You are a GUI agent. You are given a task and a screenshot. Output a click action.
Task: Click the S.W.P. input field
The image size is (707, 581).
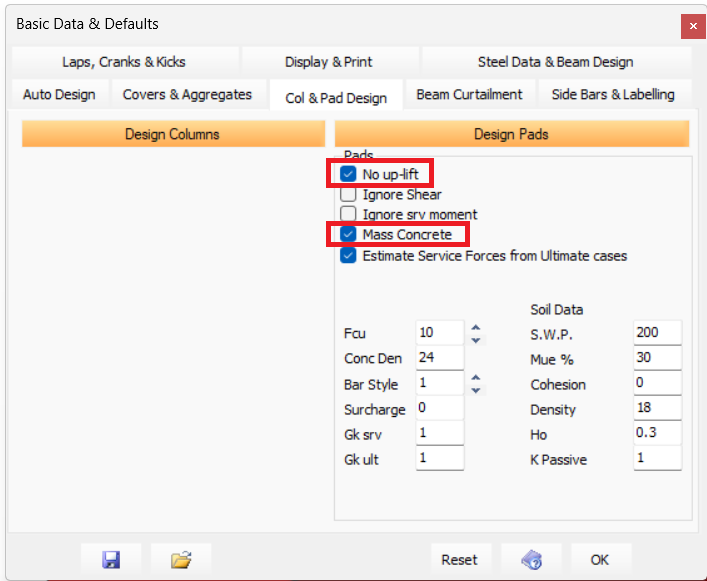pyautogui.click(x=657, y=333)
